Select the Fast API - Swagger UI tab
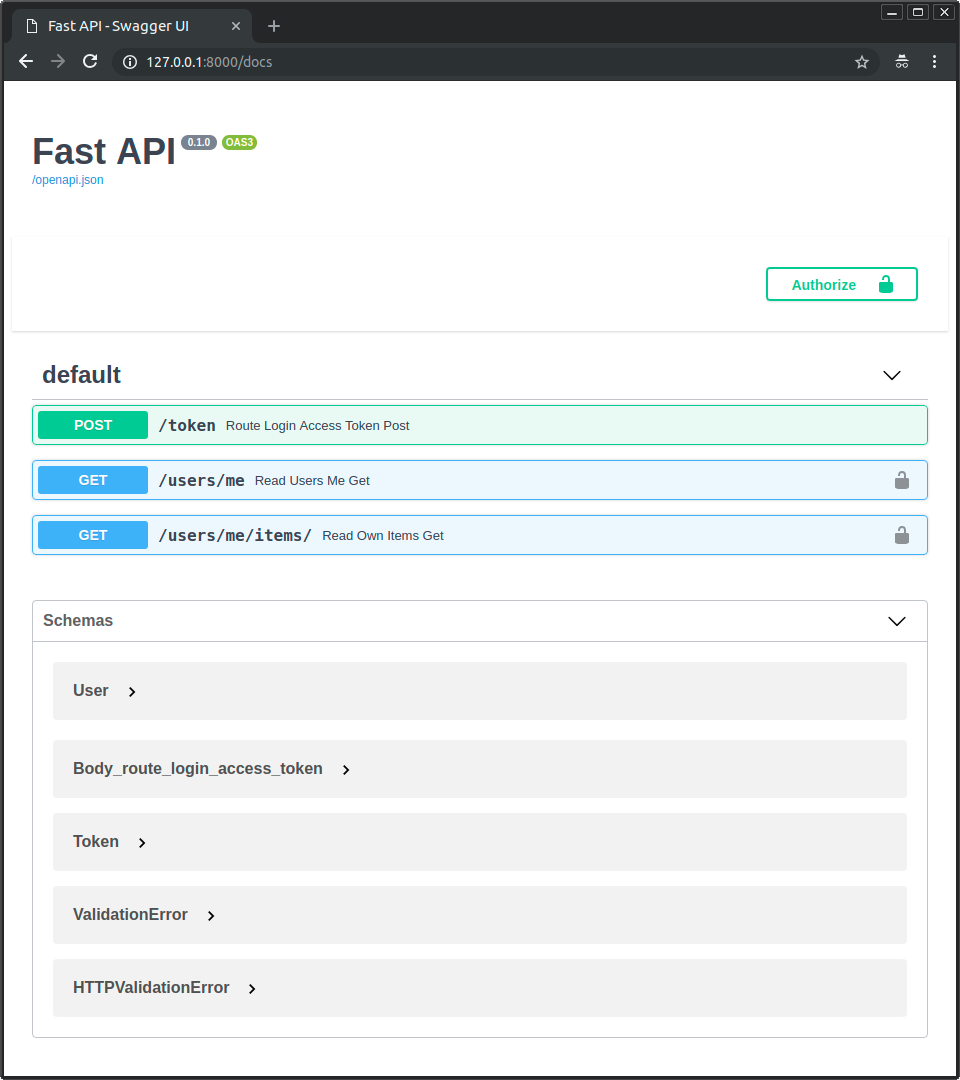960x1080 pixels. 118,26
